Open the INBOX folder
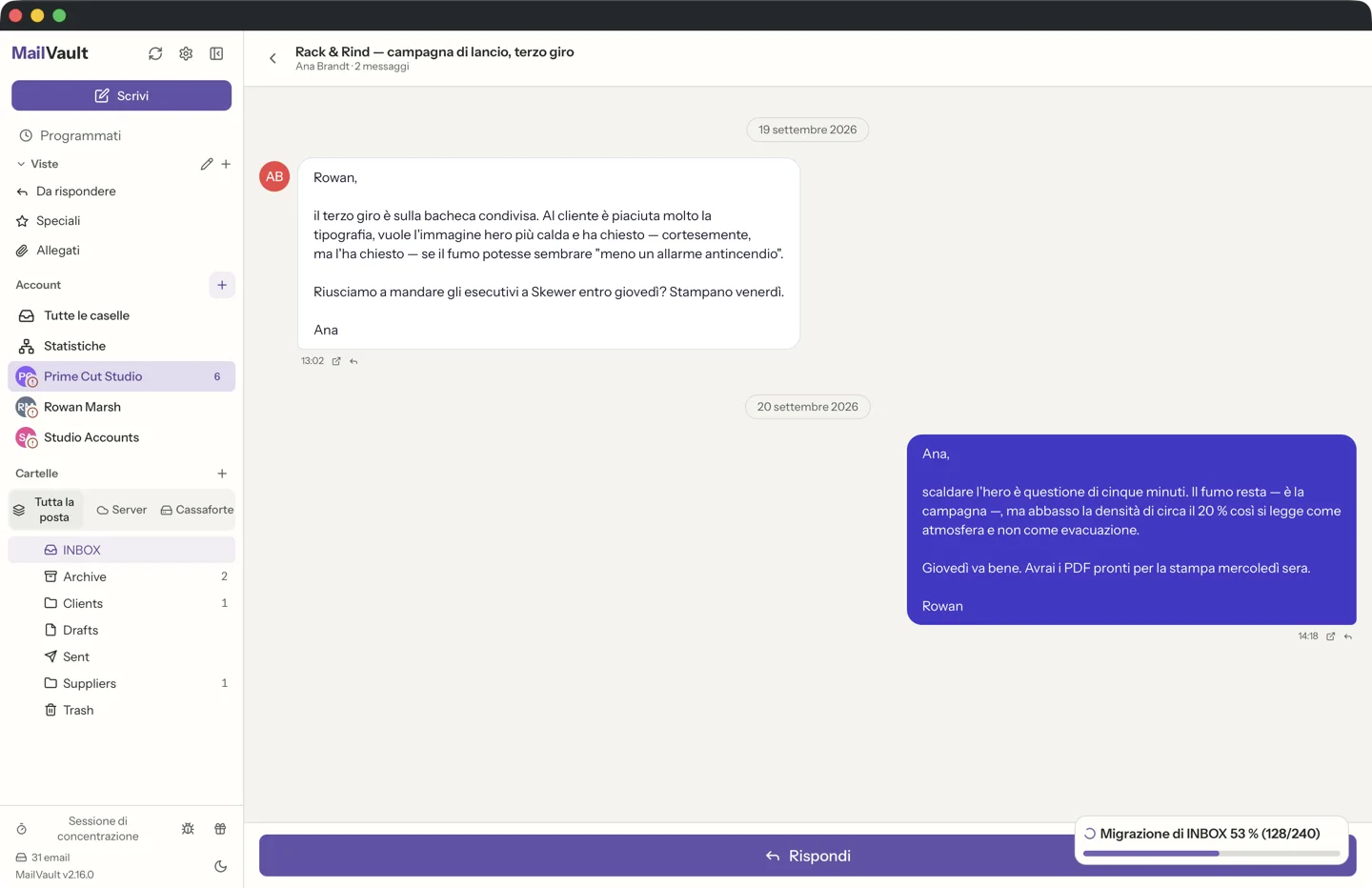This screenshot has height=888, width=1372. click(121, 550)
